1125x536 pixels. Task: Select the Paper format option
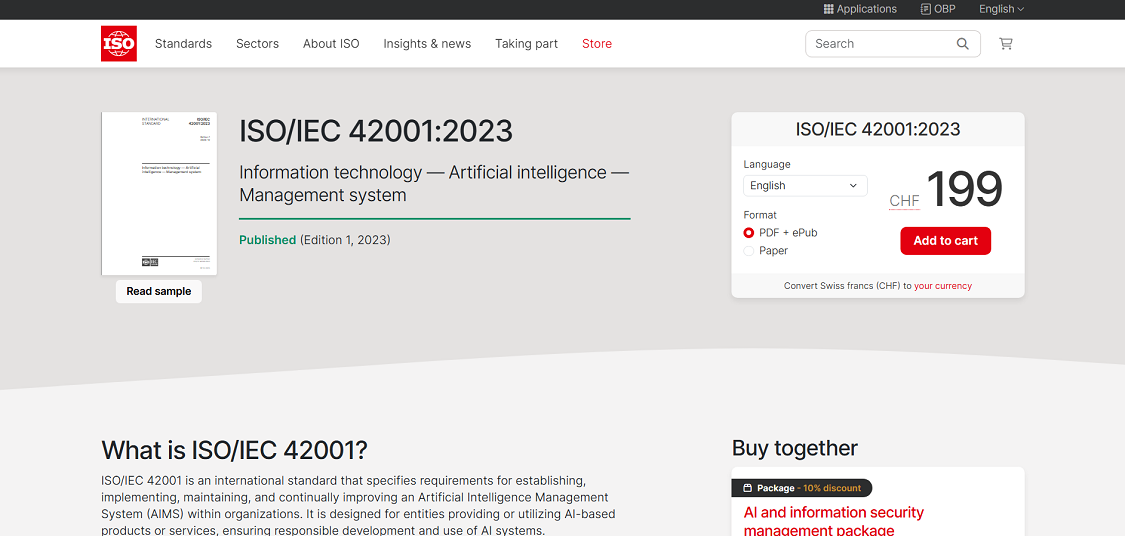(749, 250)
